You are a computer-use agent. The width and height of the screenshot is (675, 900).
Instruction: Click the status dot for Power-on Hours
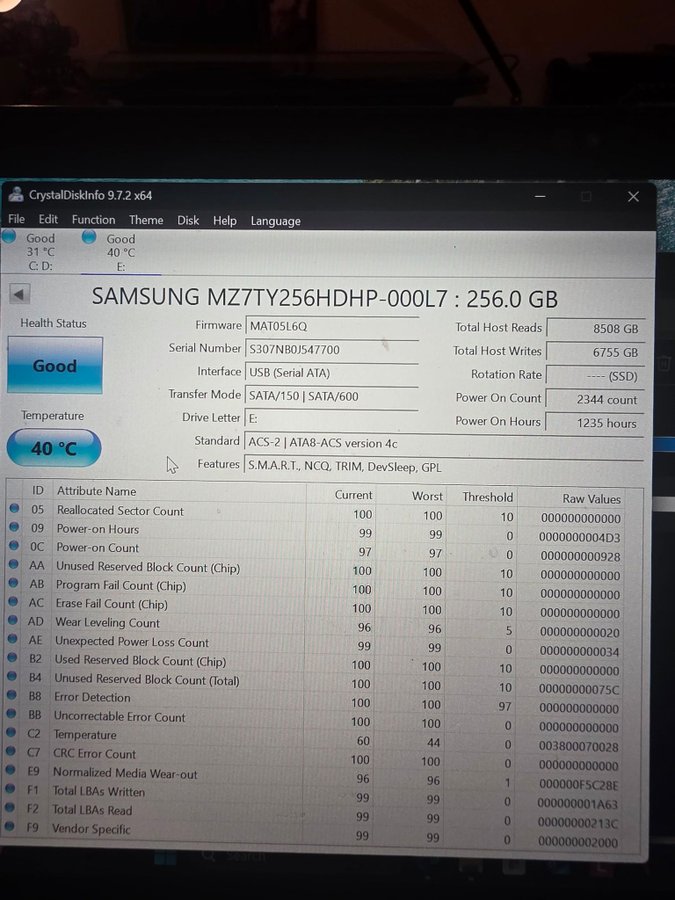(x=14, y=529)
